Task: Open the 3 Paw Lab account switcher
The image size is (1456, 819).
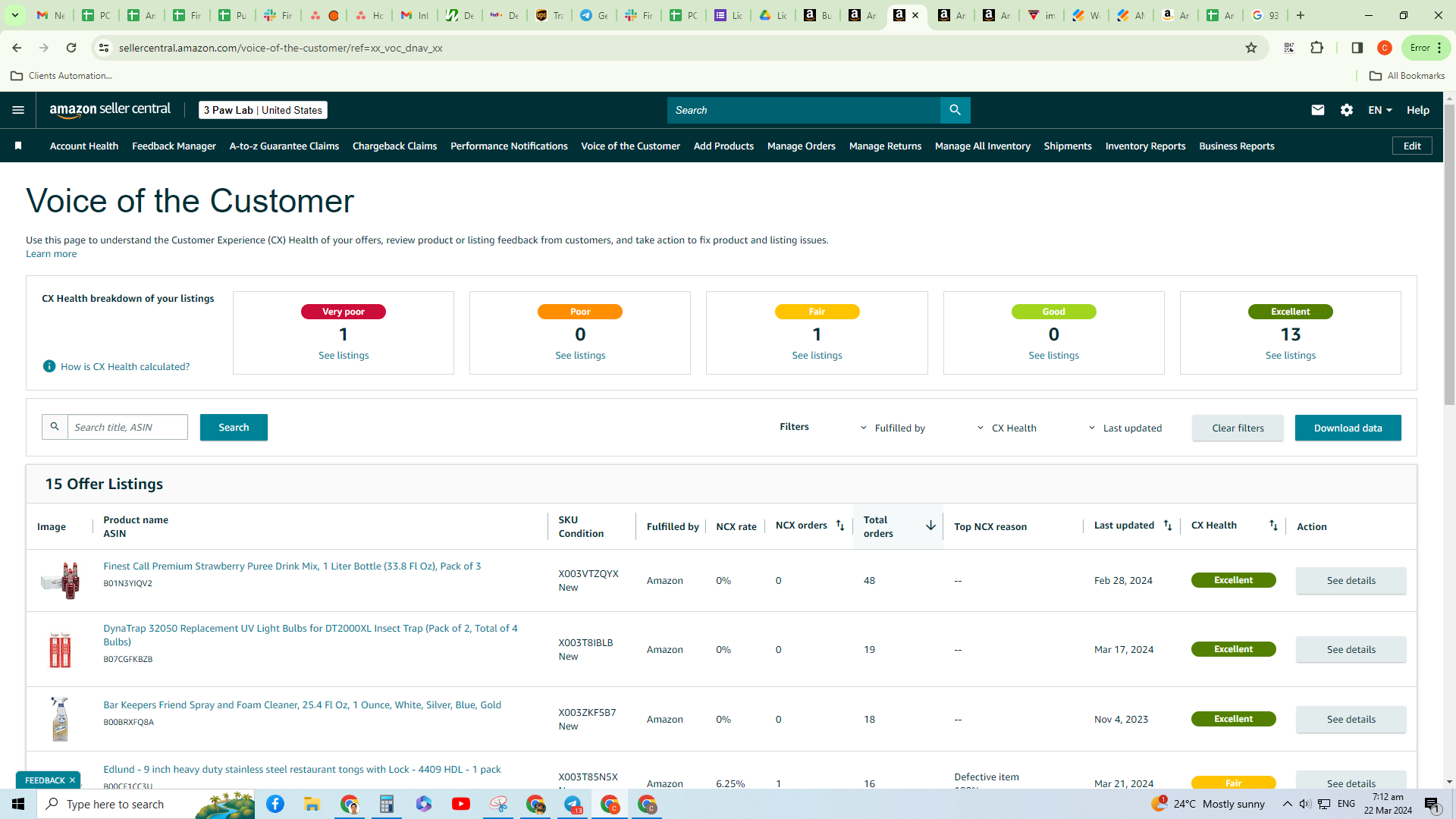Action: point(263,110)
